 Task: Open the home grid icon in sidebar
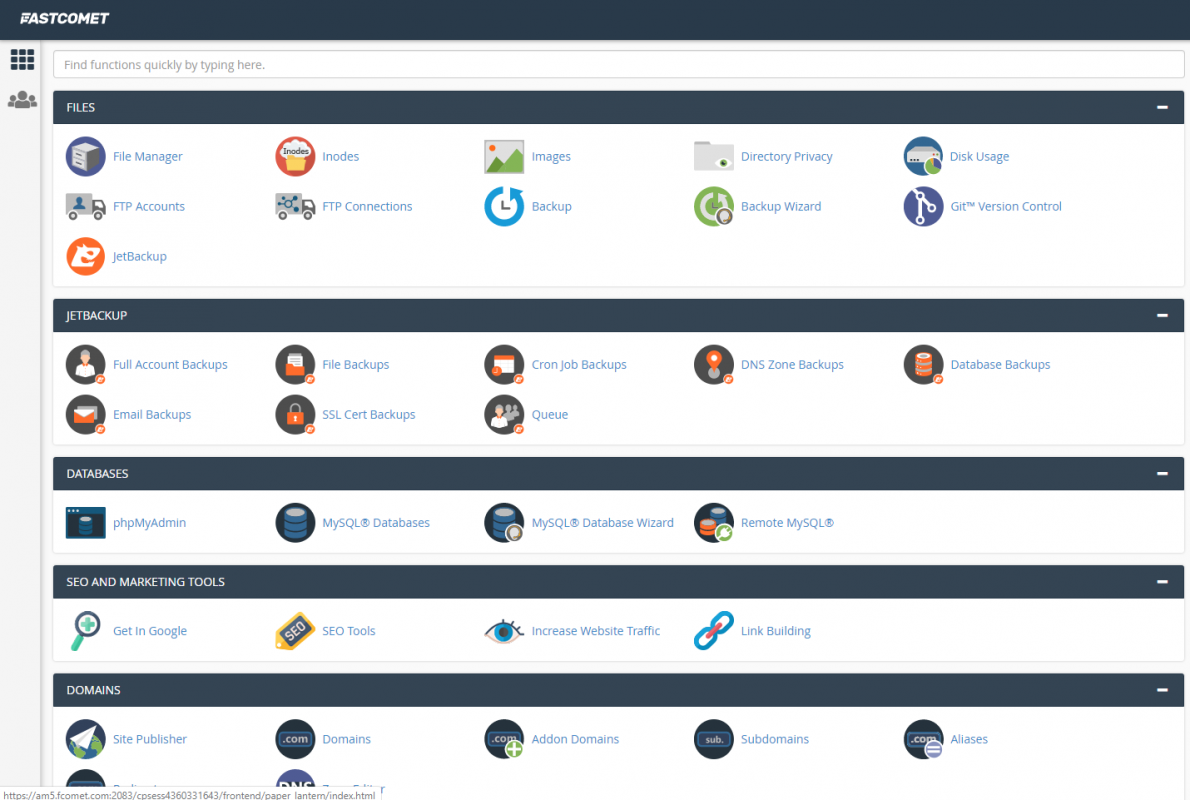coord(22,59)
